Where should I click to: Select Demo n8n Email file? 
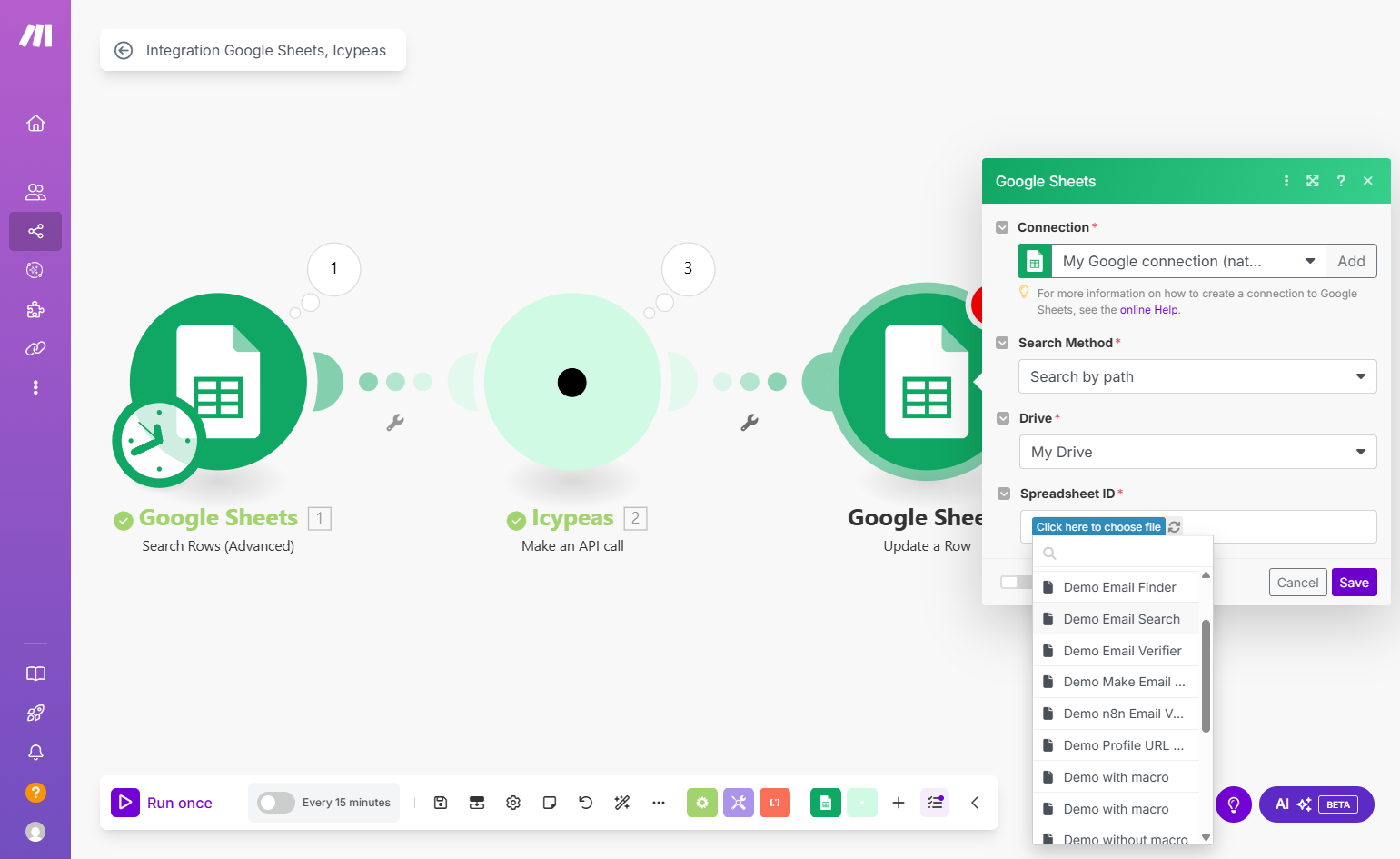coord(1117,714)
